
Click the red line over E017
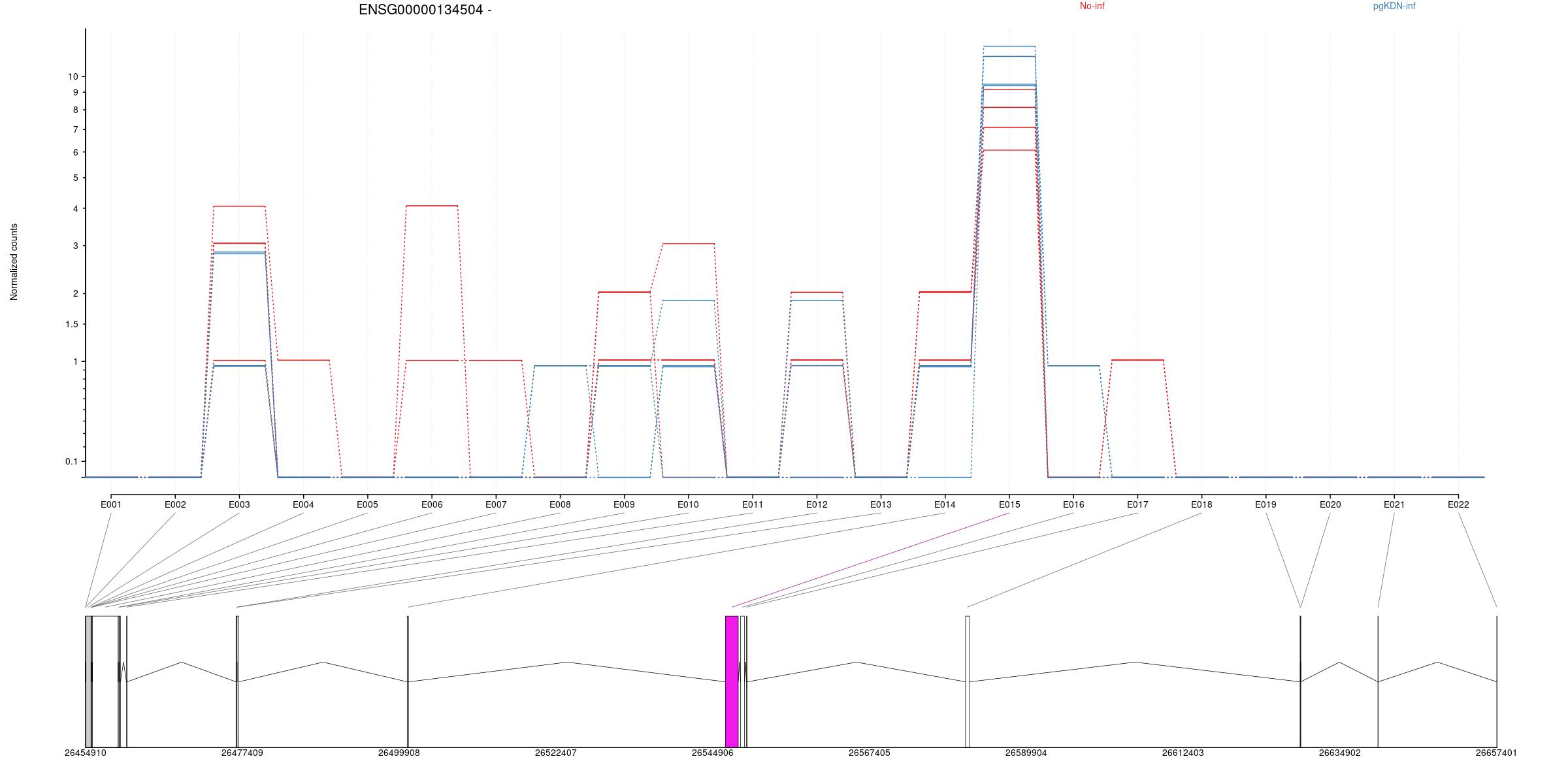(1137, 360)
